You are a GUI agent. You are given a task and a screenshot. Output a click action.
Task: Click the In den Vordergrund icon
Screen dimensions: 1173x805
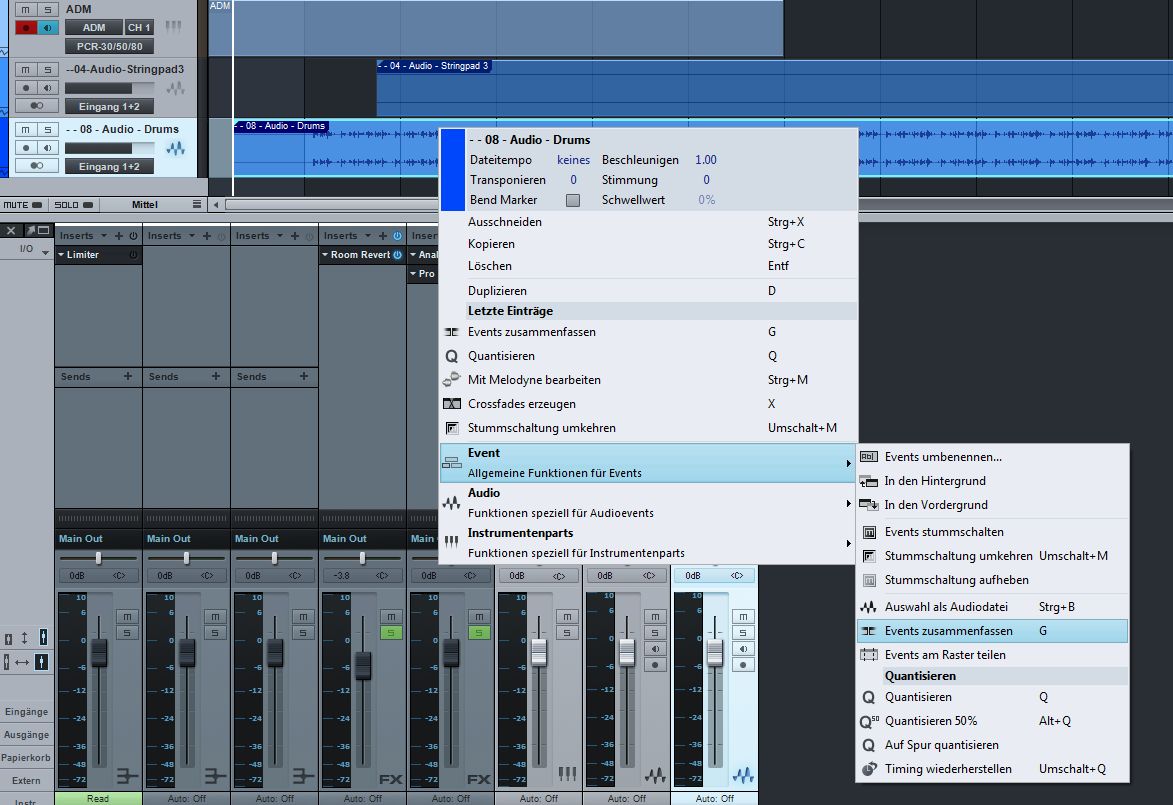(x=869, y=505)
